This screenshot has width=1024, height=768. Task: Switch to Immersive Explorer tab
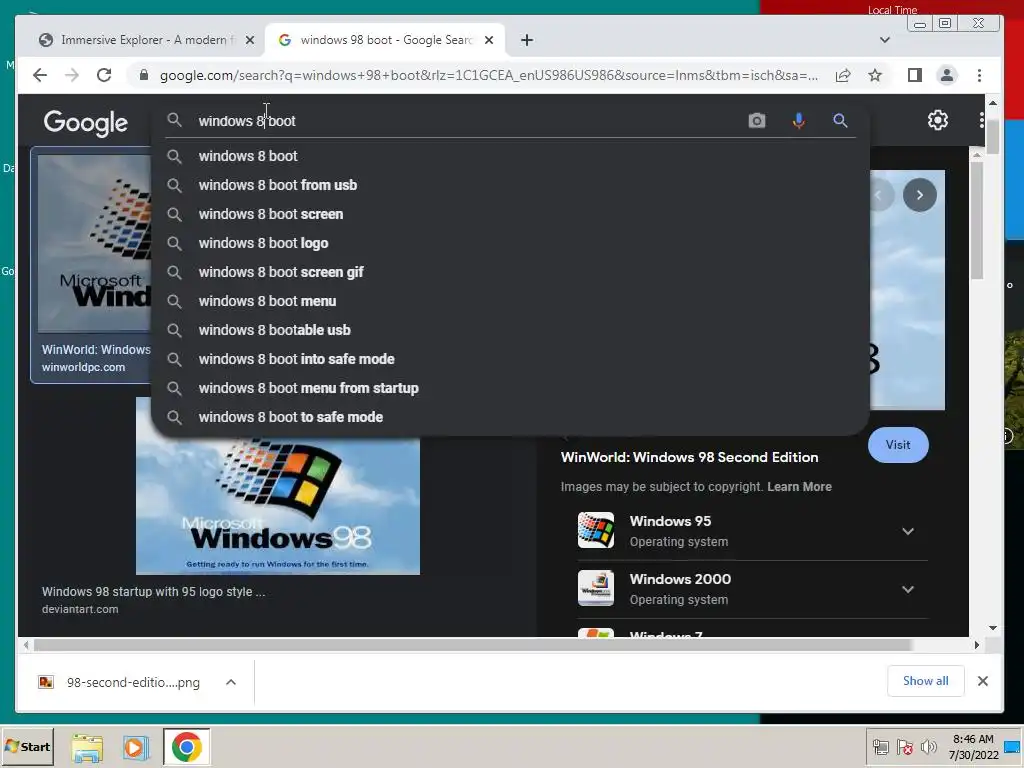click(144, 40)
